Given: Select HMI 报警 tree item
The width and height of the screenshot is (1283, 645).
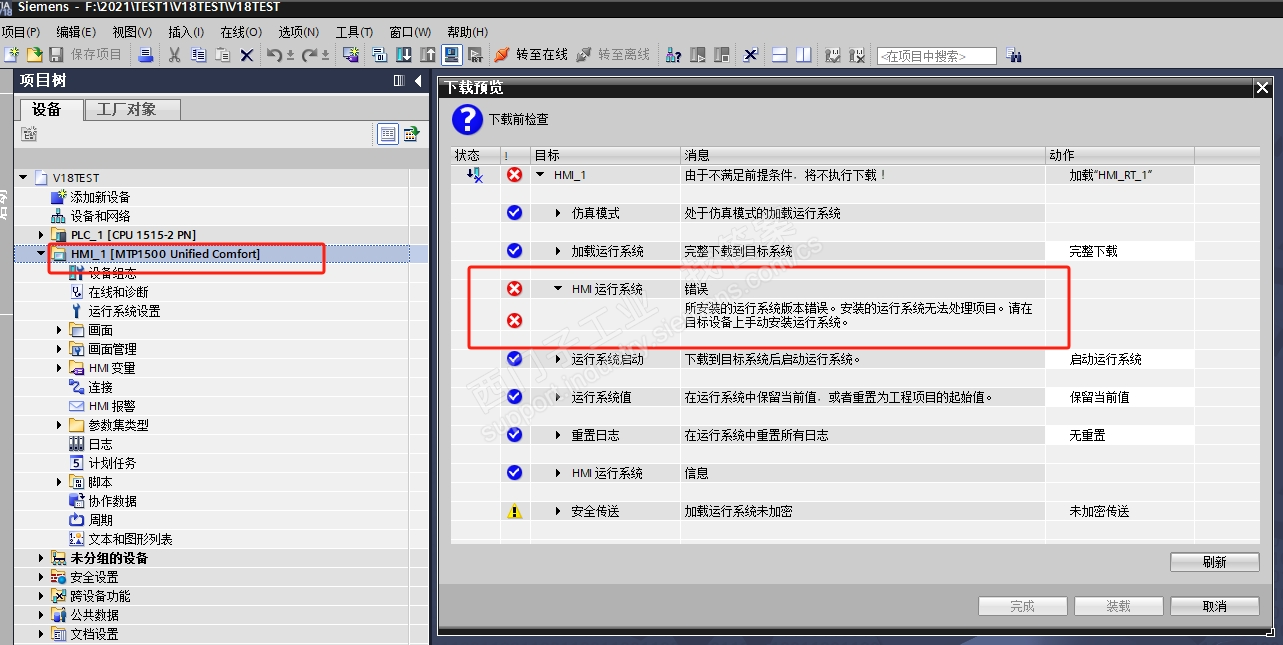Looking at the screenshot, I should [x=111, y=406].
